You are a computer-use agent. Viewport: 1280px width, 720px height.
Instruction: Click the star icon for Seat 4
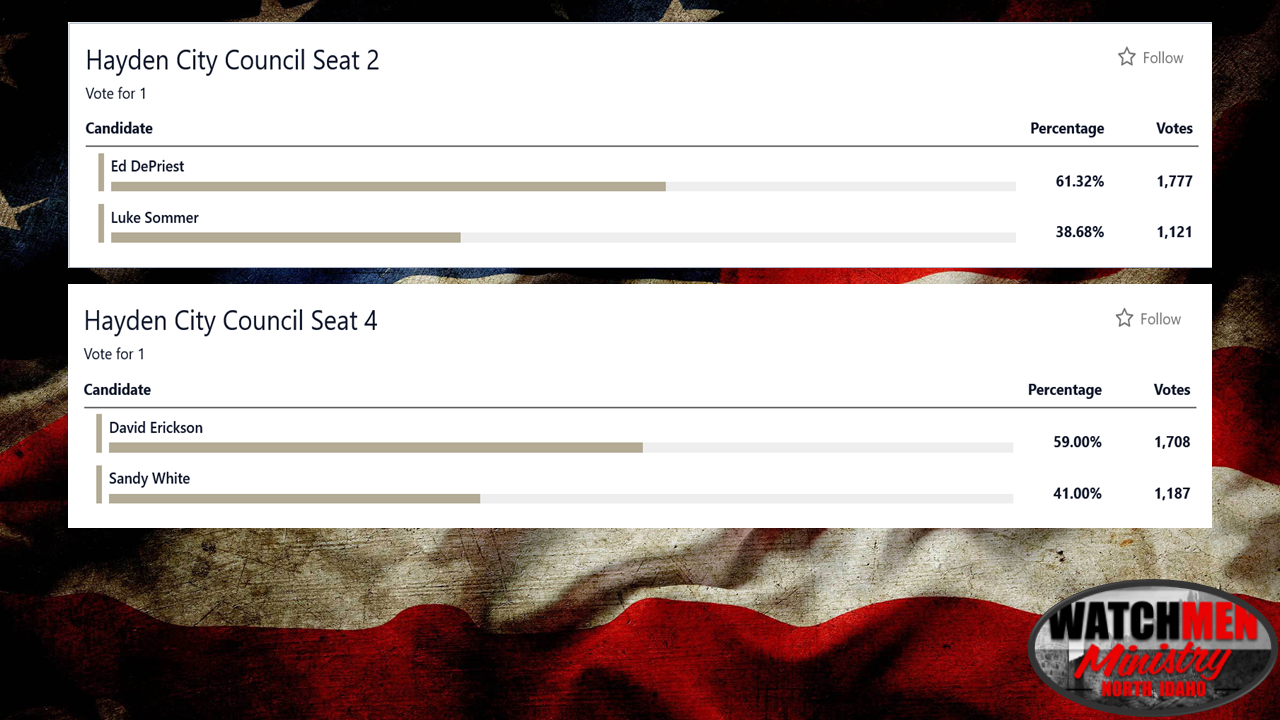click(1124, 318)
